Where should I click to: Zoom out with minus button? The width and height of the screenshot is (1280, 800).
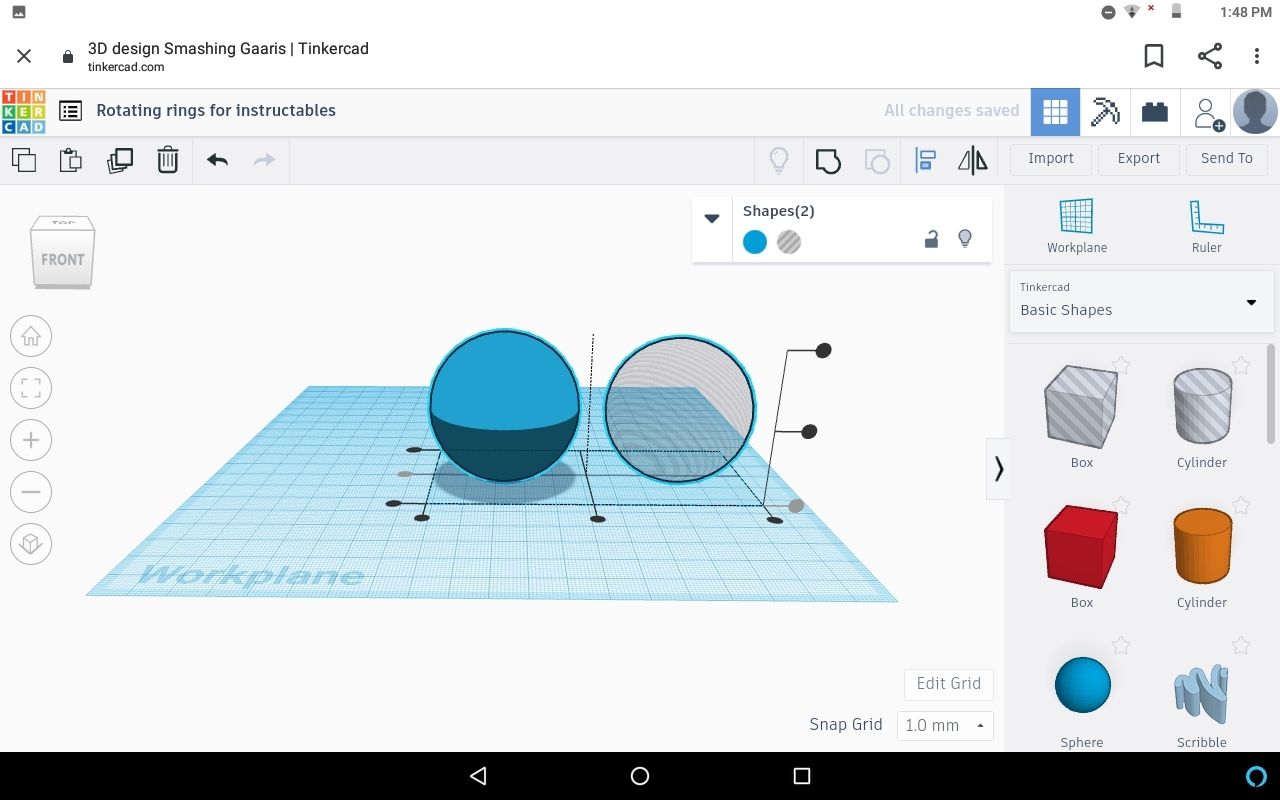[x=31, y=492]
